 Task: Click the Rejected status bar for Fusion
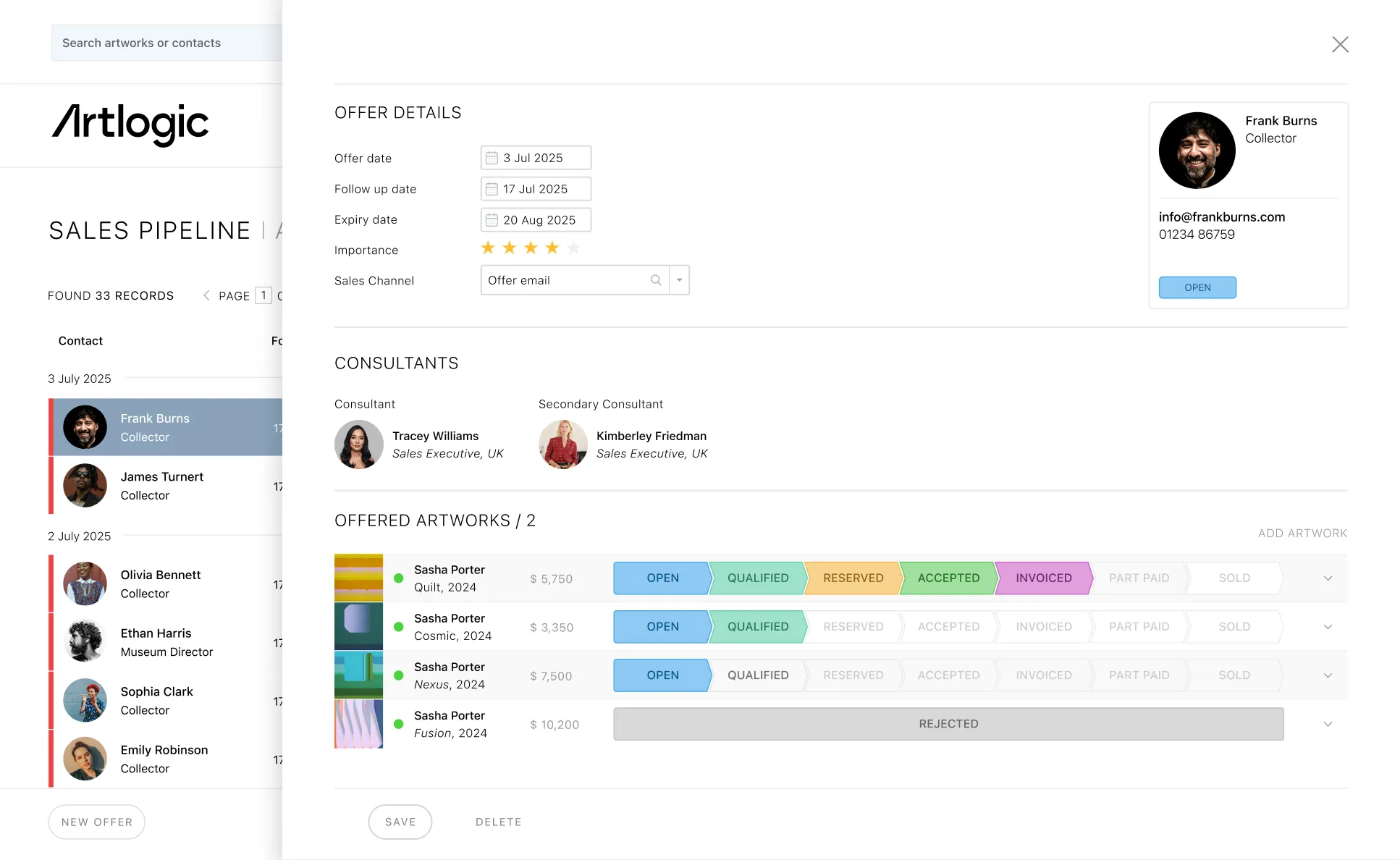click(x=948, y=724)
